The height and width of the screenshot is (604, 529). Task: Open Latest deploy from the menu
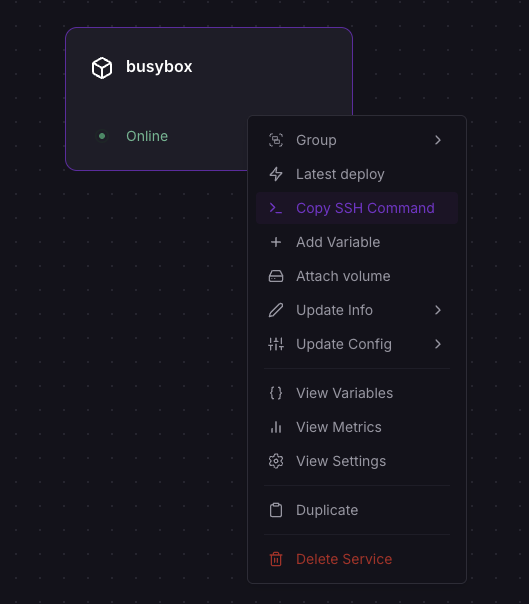coord(357,174)
